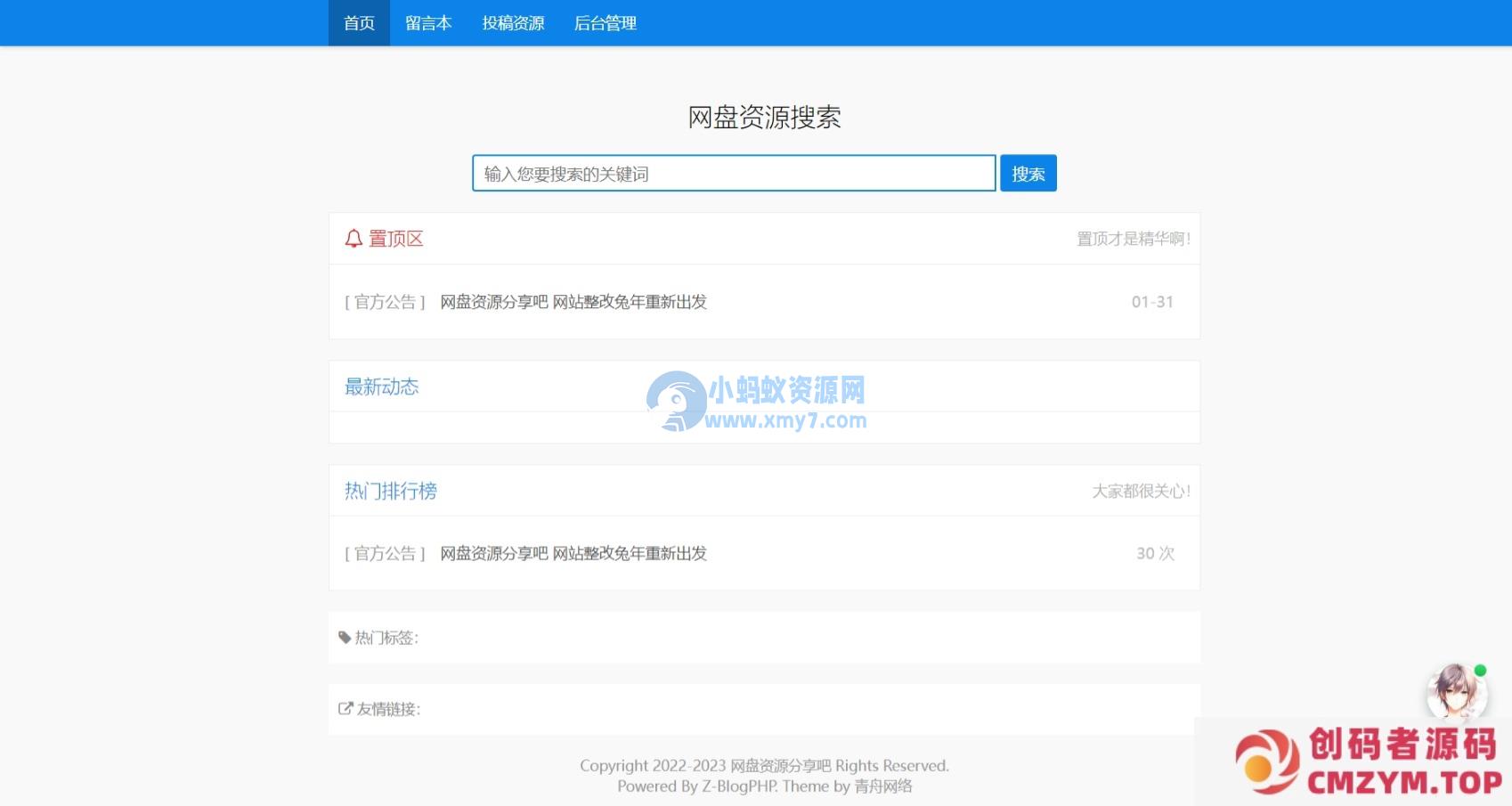Select 官方公告 category in the pinned section
Image resolution: width=1512 pixels, height=806 pixels.
tap(385, 302)
